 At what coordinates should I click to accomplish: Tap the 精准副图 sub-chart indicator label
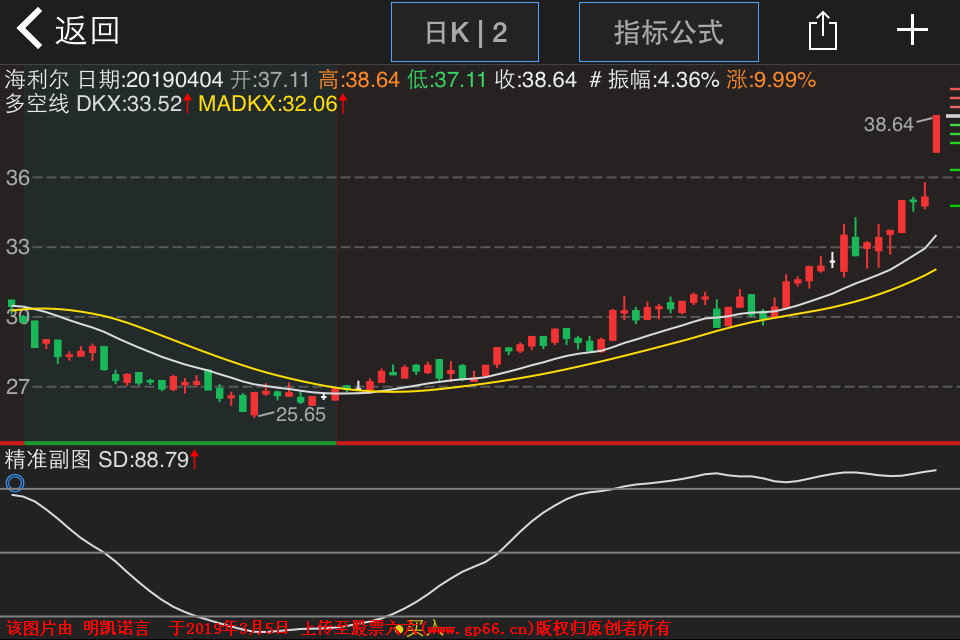click(48, 459)
